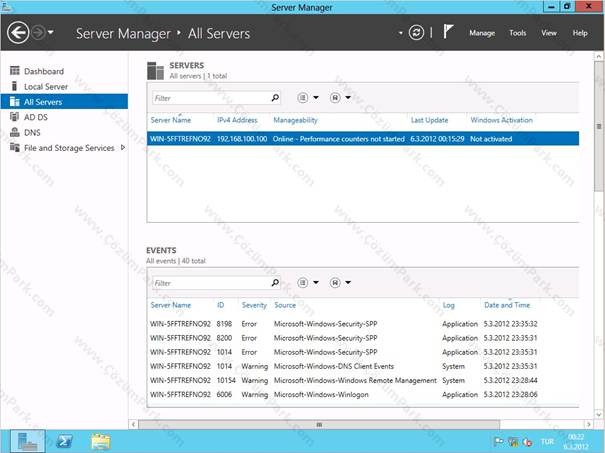
Task: Select the DNS Client Events warning row
Action: (x=363, y=366)
